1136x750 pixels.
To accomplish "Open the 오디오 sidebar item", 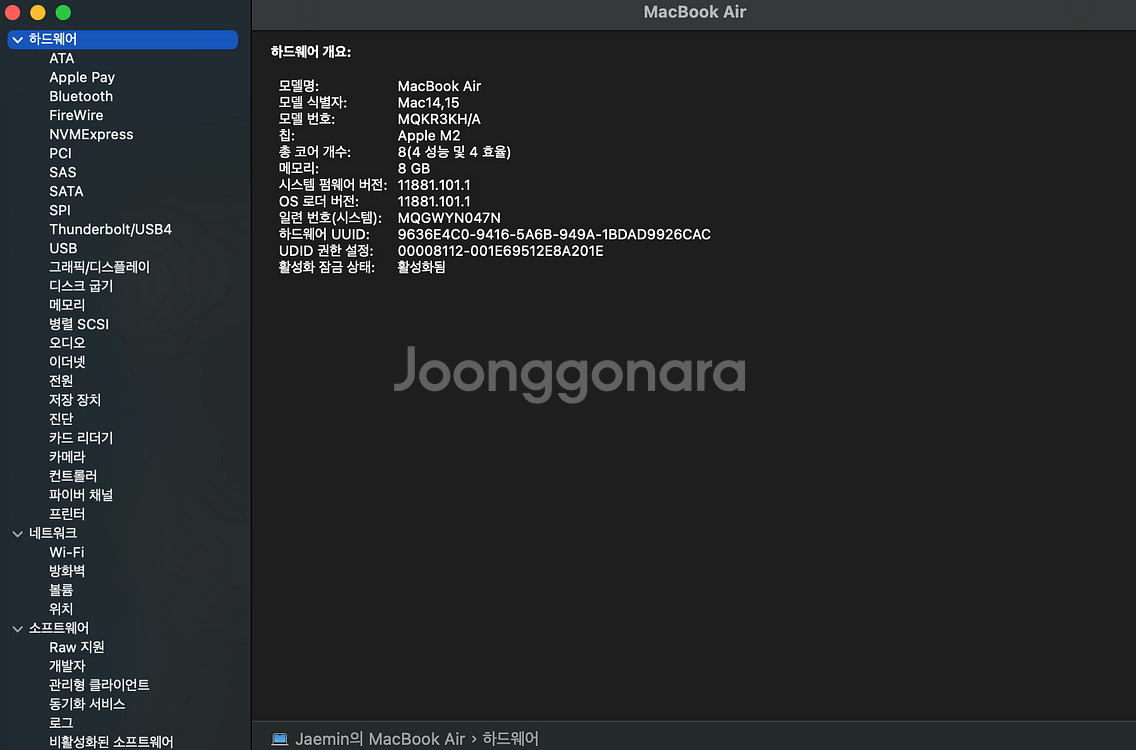I will click(x=67, y=343).
